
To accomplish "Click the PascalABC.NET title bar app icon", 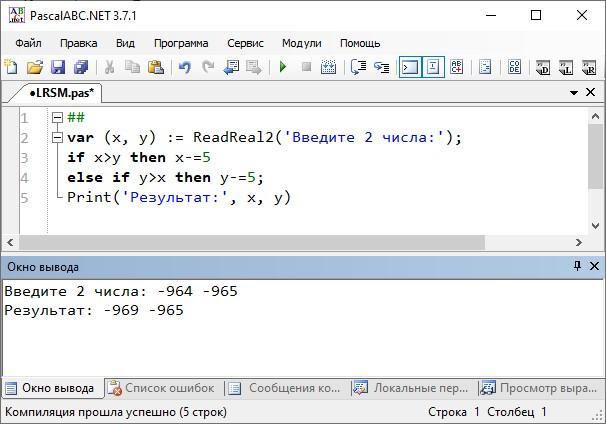I will (16, 15).
